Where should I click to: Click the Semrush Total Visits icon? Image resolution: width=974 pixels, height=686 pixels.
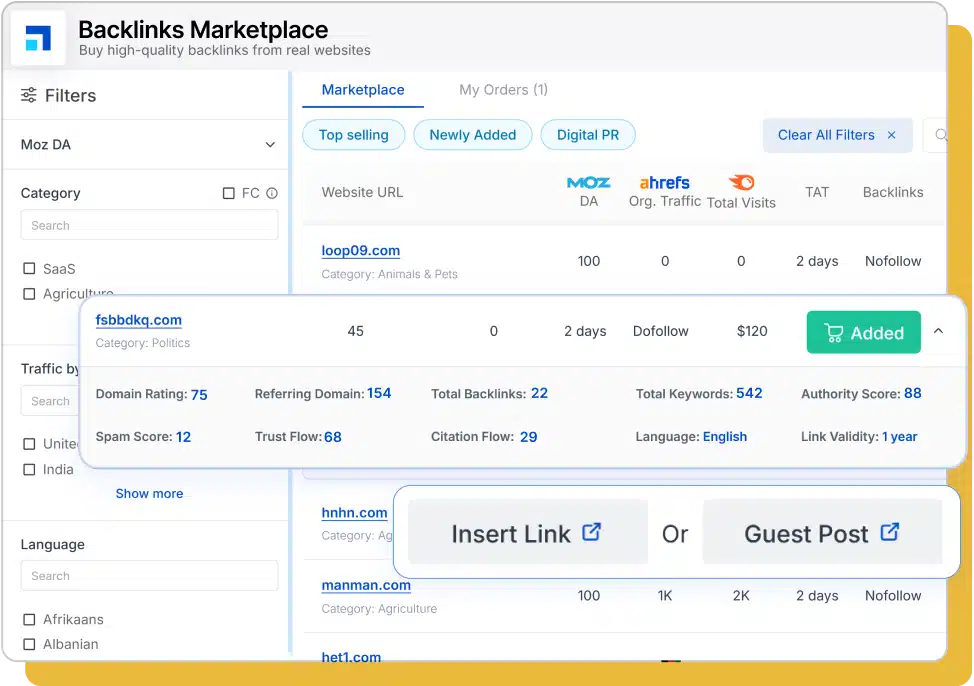[741, 182]
